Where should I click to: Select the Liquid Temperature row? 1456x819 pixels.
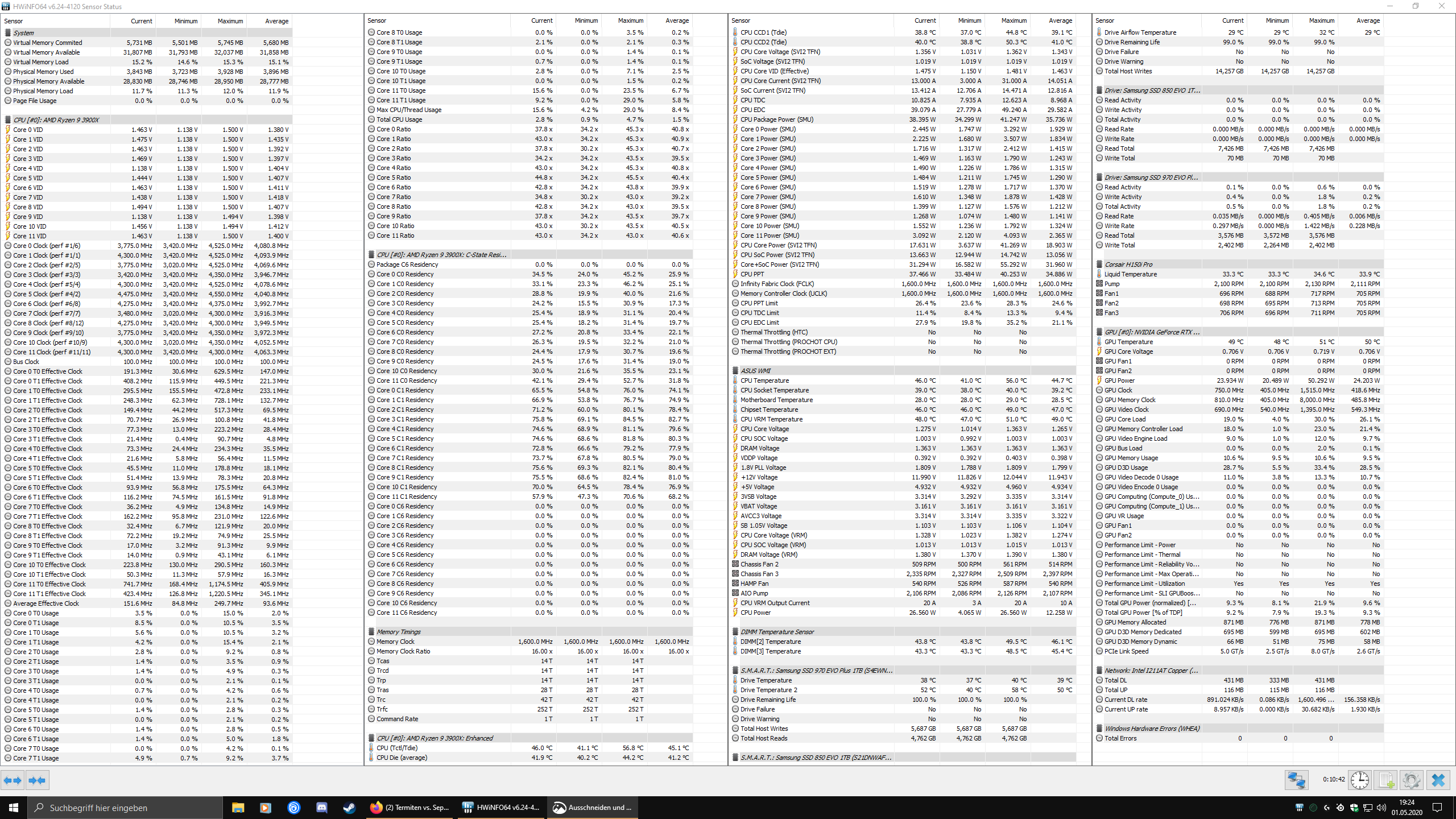(1239, 274)
